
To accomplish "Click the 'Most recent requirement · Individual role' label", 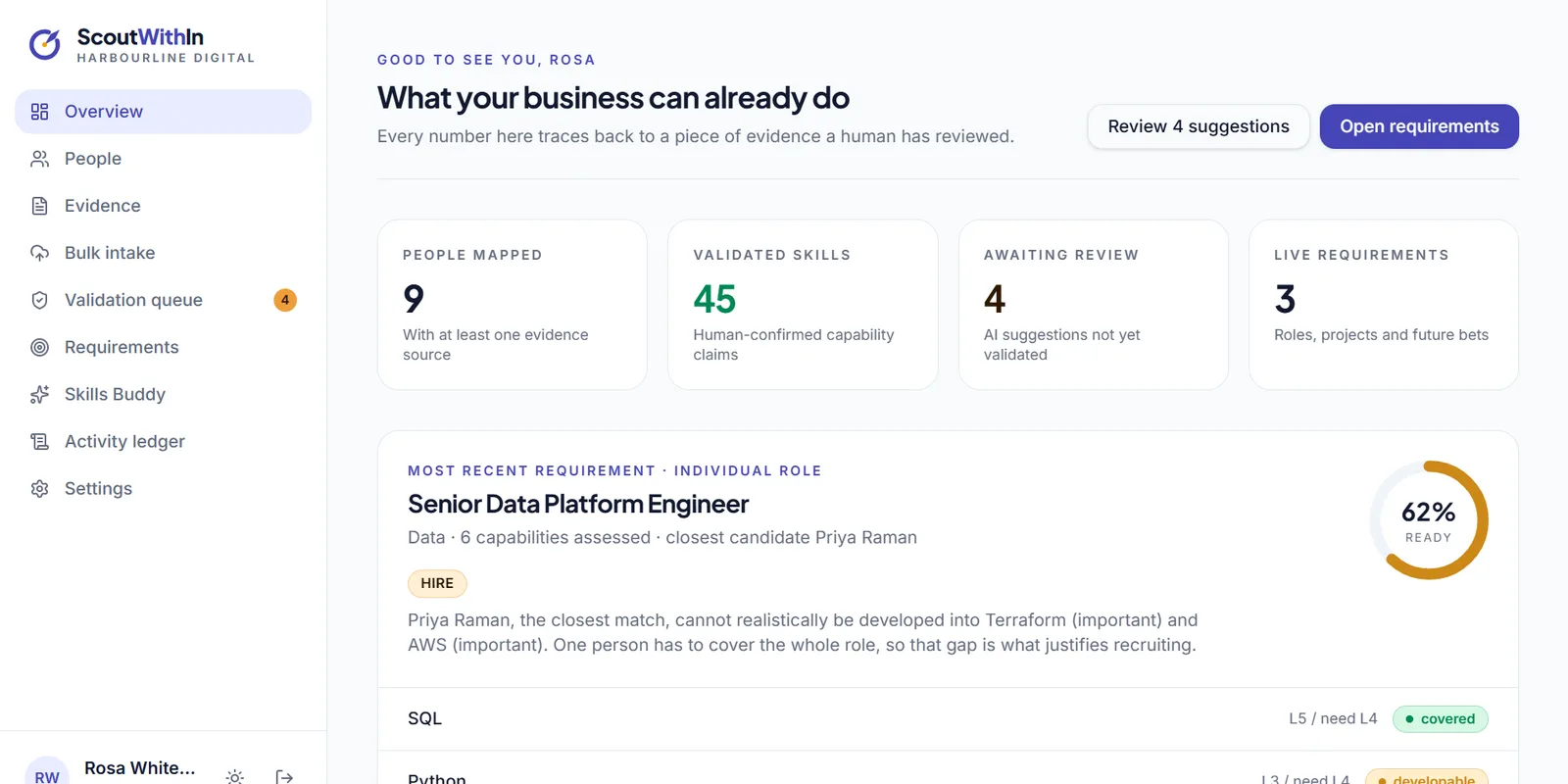I will (614, 470).
